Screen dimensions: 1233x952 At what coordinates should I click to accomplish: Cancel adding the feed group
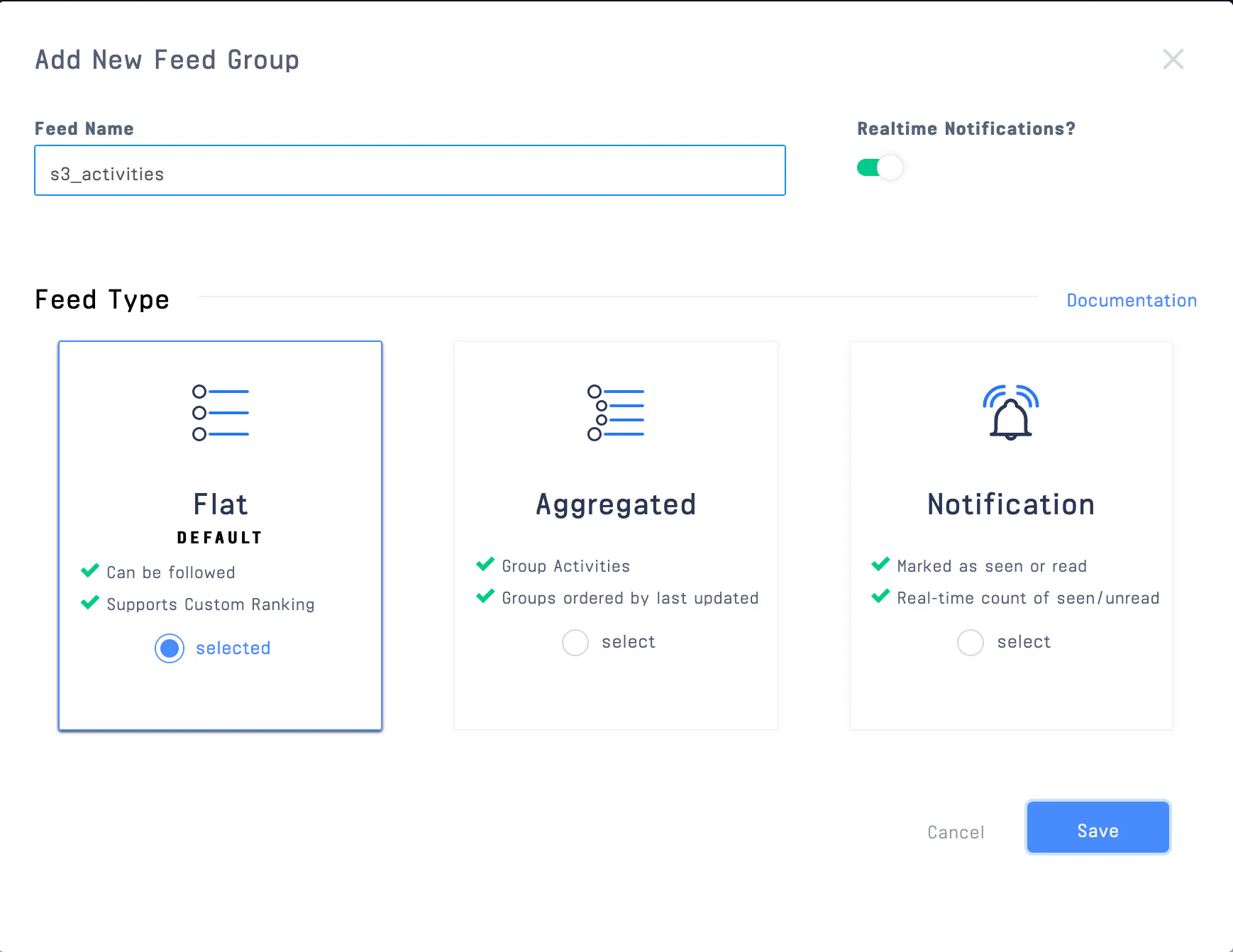956,832
